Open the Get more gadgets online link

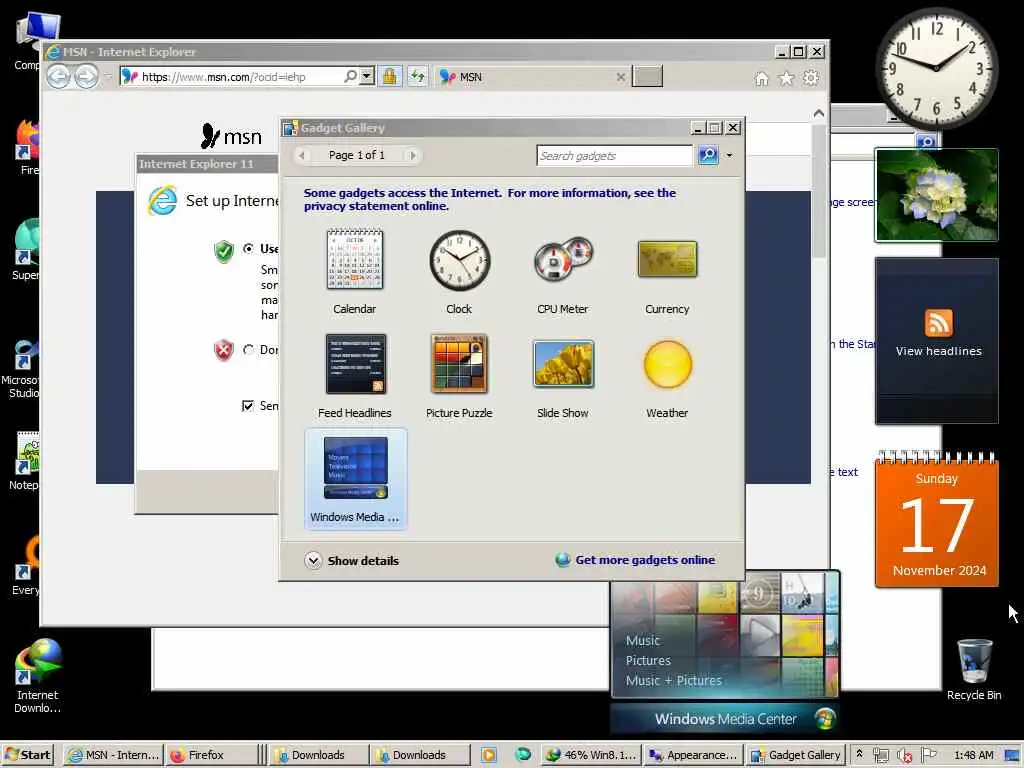tap(645, 560)
